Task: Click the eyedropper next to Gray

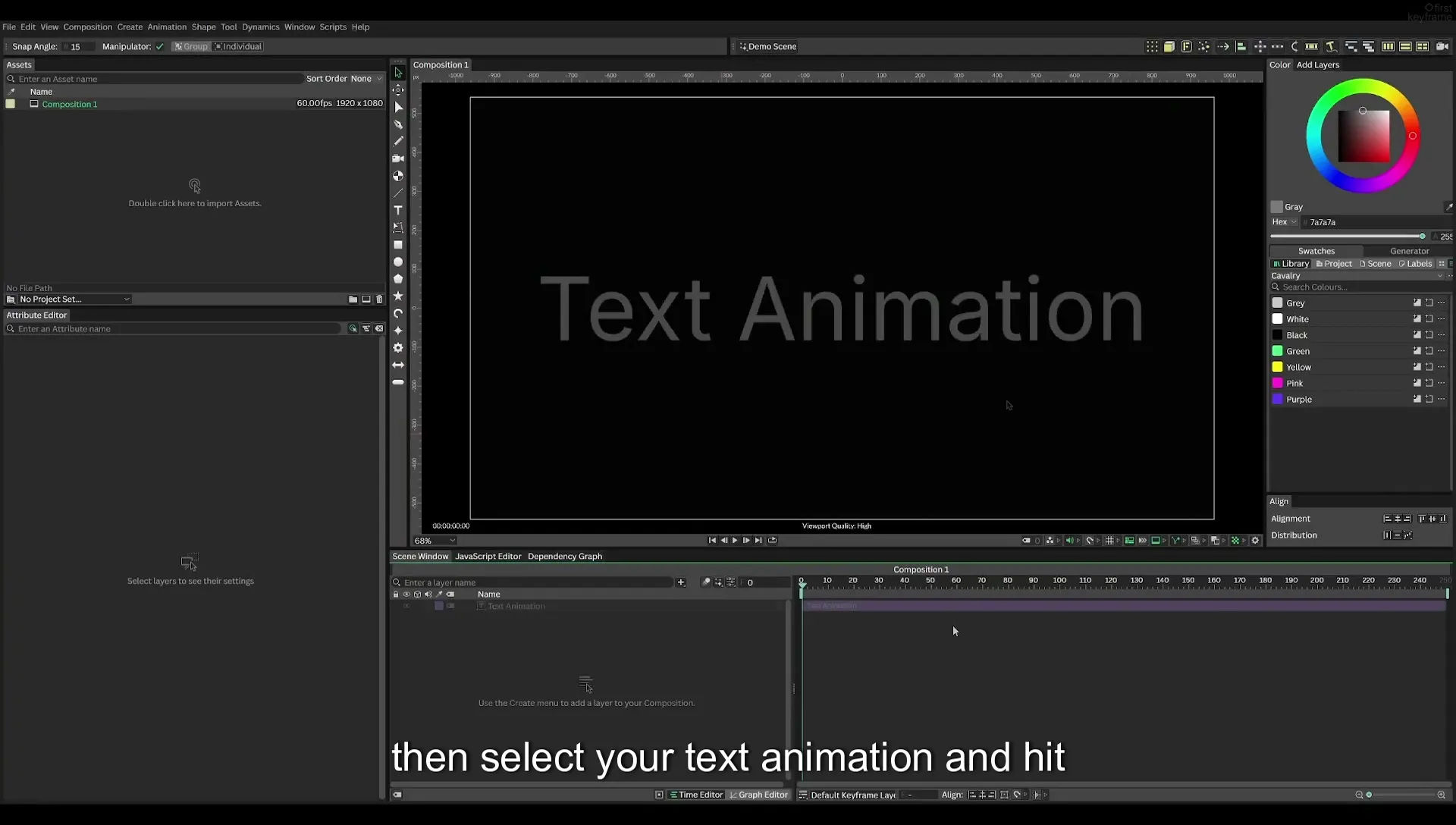Action: point(1448,206)
